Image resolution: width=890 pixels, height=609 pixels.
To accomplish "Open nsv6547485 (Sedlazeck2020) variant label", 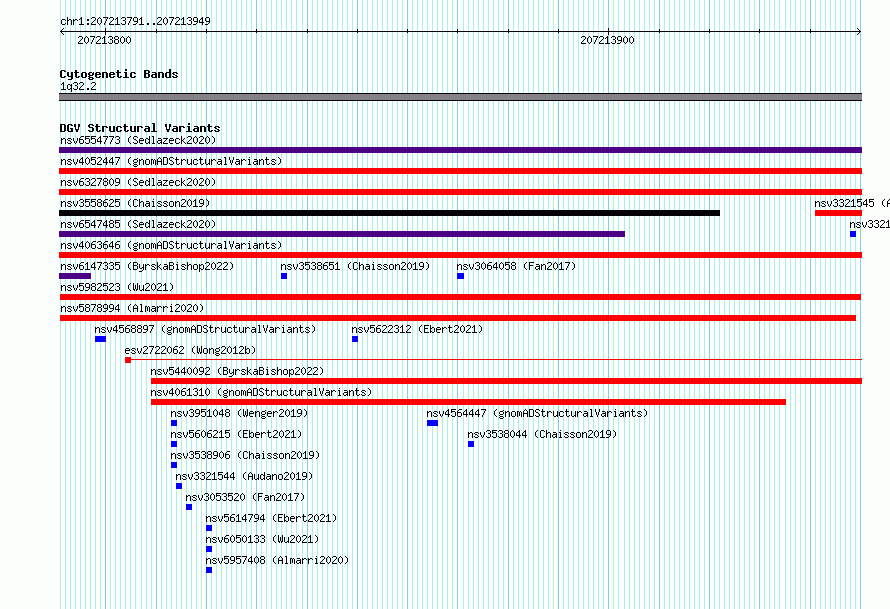I will (138, 224).
